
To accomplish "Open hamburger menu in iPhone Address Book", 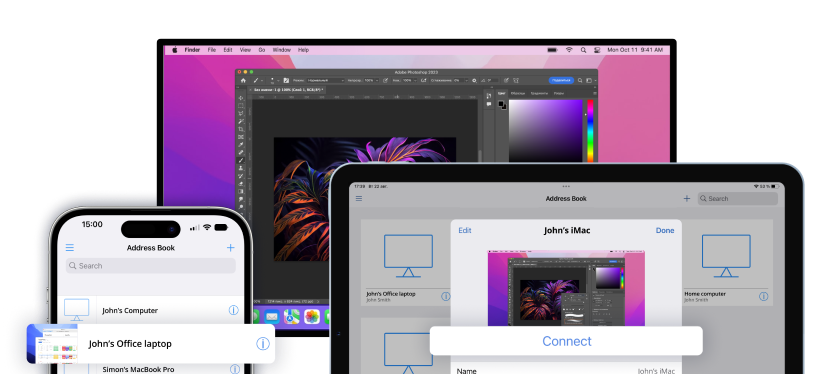I will [69, 248].
